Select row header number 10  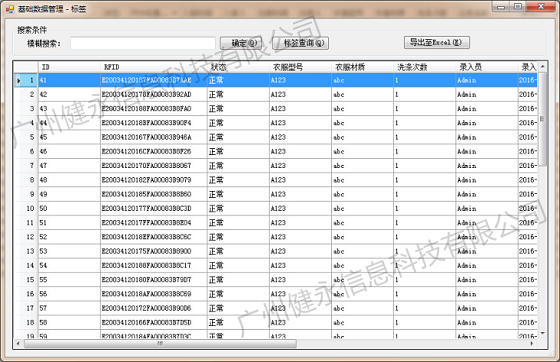click(x=26, y=208)
